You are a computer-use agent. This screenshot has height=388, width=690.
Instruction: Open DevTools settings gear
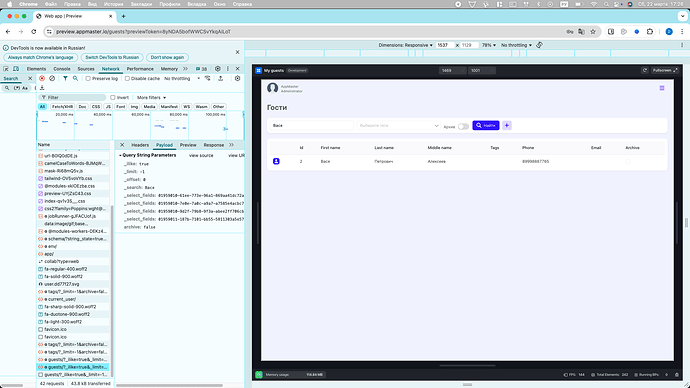[x=217, y=69]
